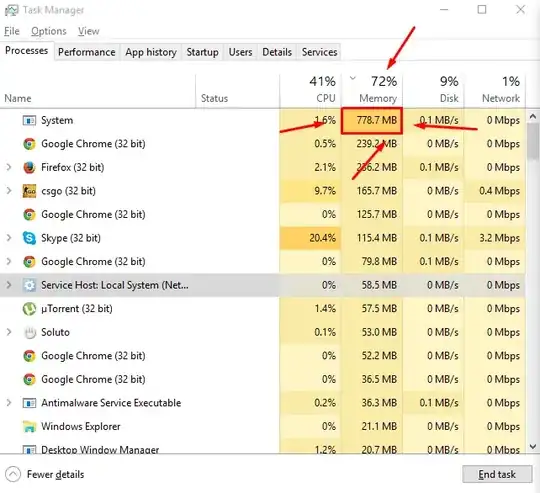Click the 53.0 MB memory cell
The image size is (540, 493).
(372, 332)
